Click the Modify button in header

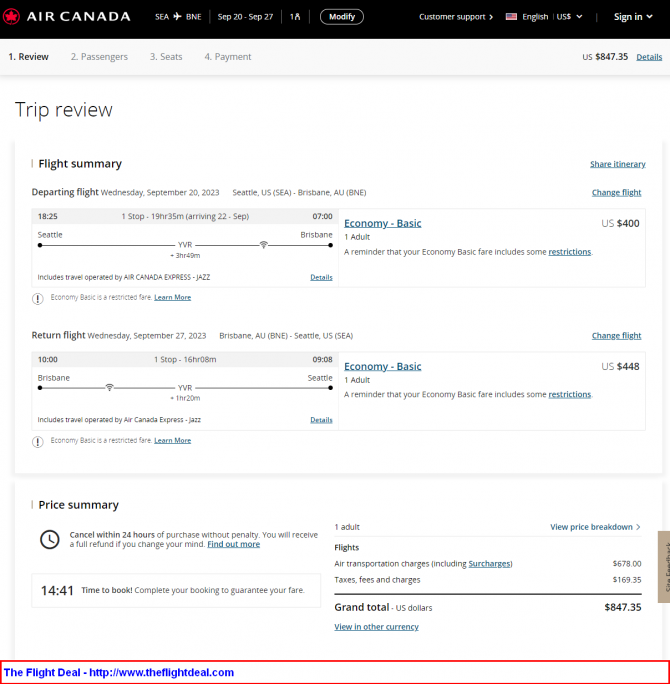[342, 17]
